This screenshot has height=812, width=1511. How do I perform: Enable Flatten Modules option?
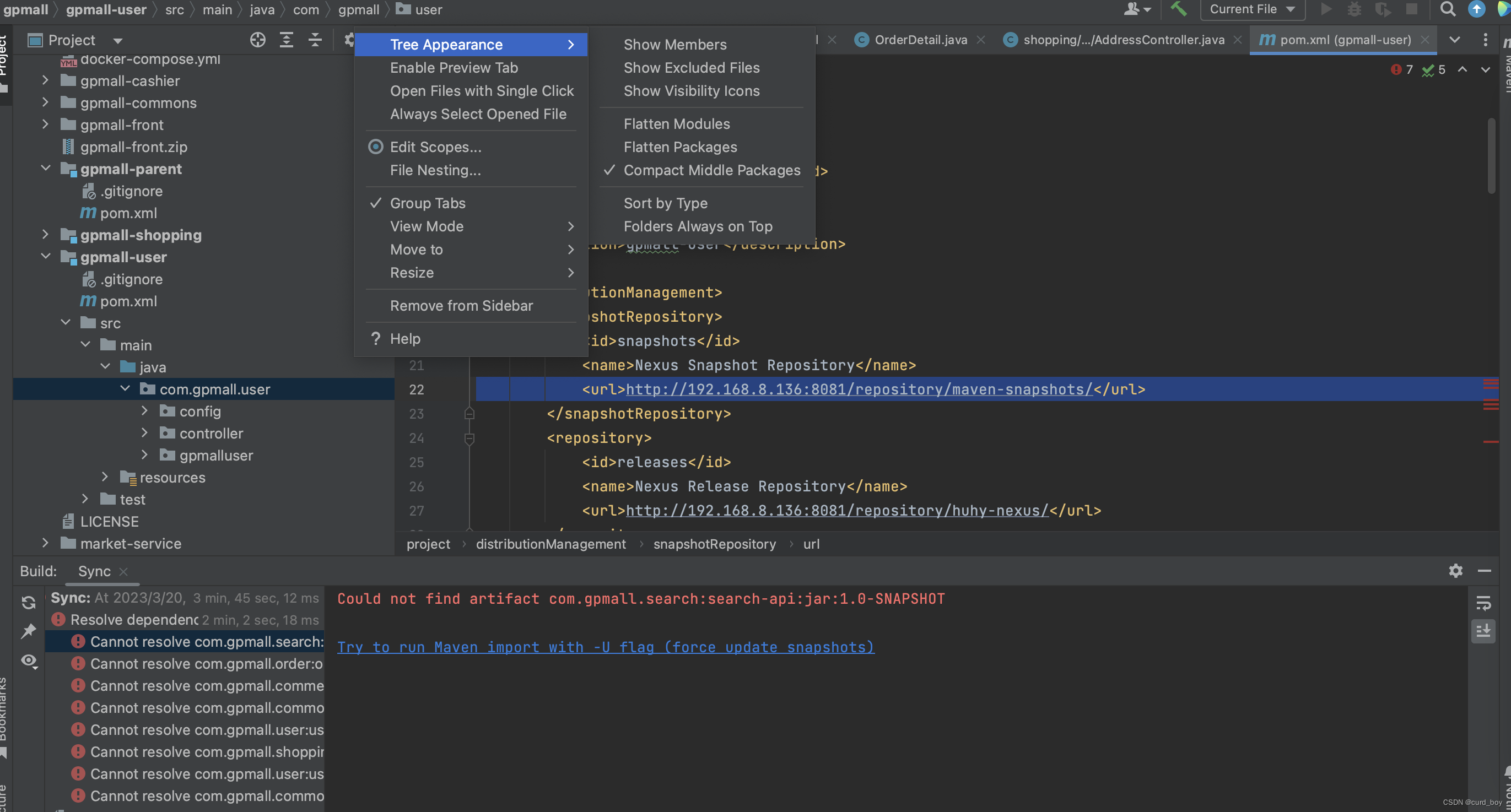pyautogui.click(x=701, y=124)
